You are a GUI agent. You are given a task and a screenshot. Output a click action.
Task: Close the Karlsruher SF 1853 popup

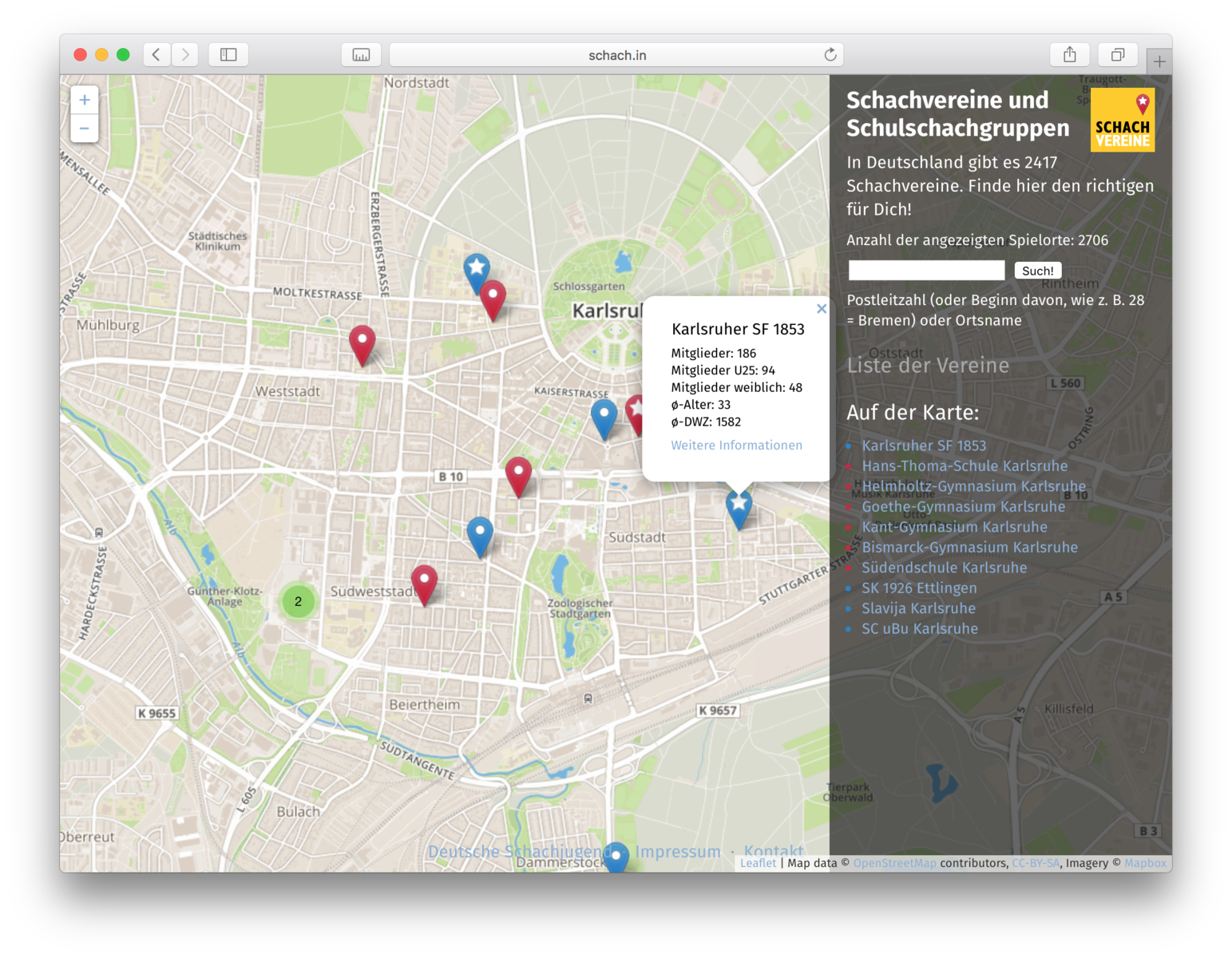[x=821, y=309]
